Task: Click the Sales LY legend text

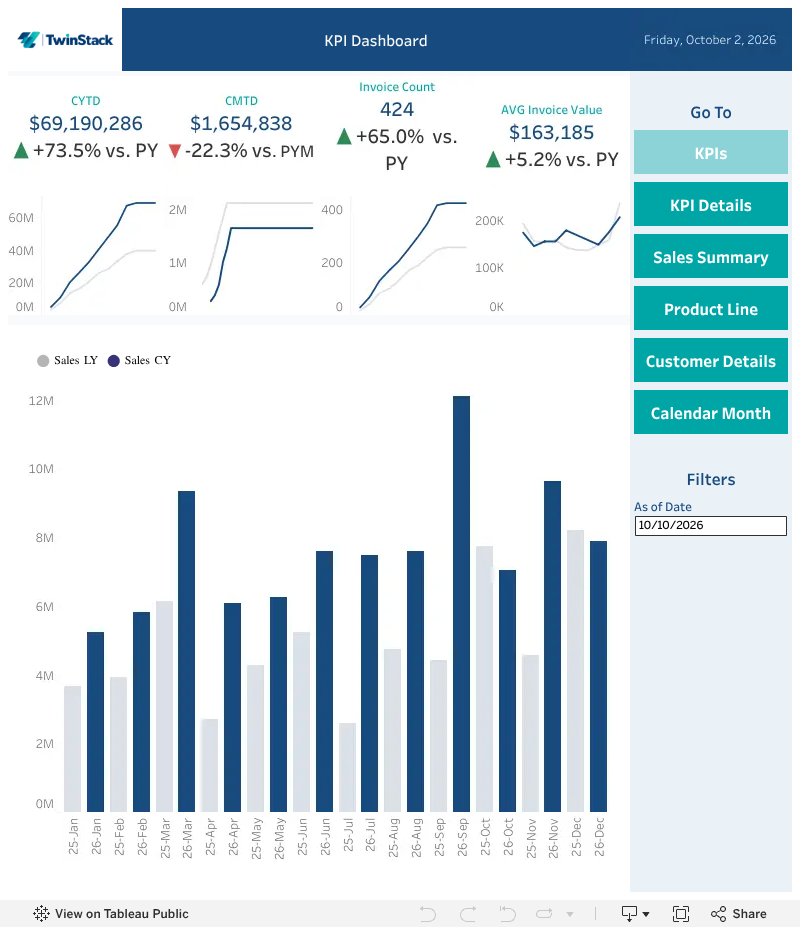Action: [76, 360]
